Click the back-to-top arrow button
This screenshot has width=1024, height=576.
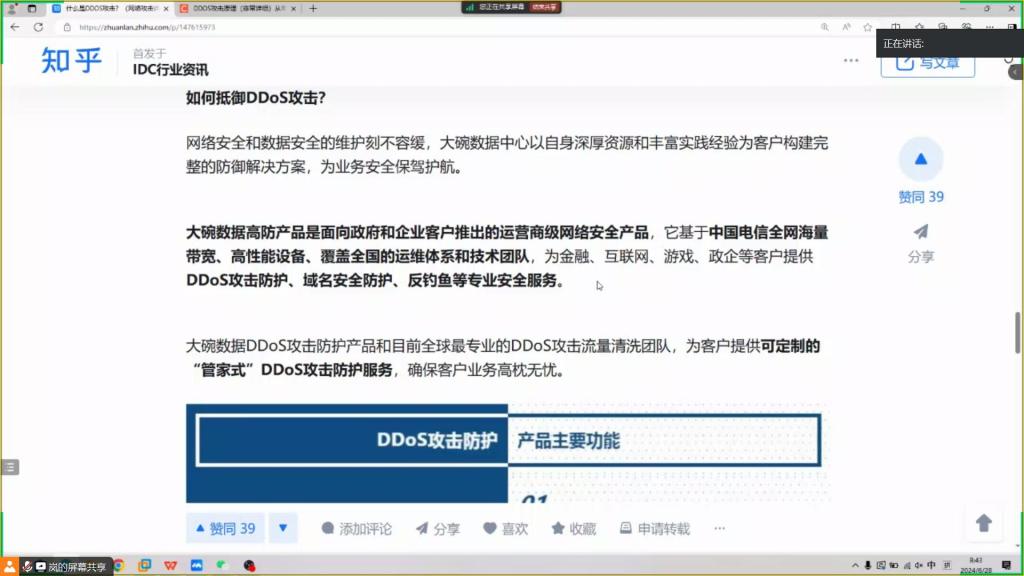(x=983, y=523)
